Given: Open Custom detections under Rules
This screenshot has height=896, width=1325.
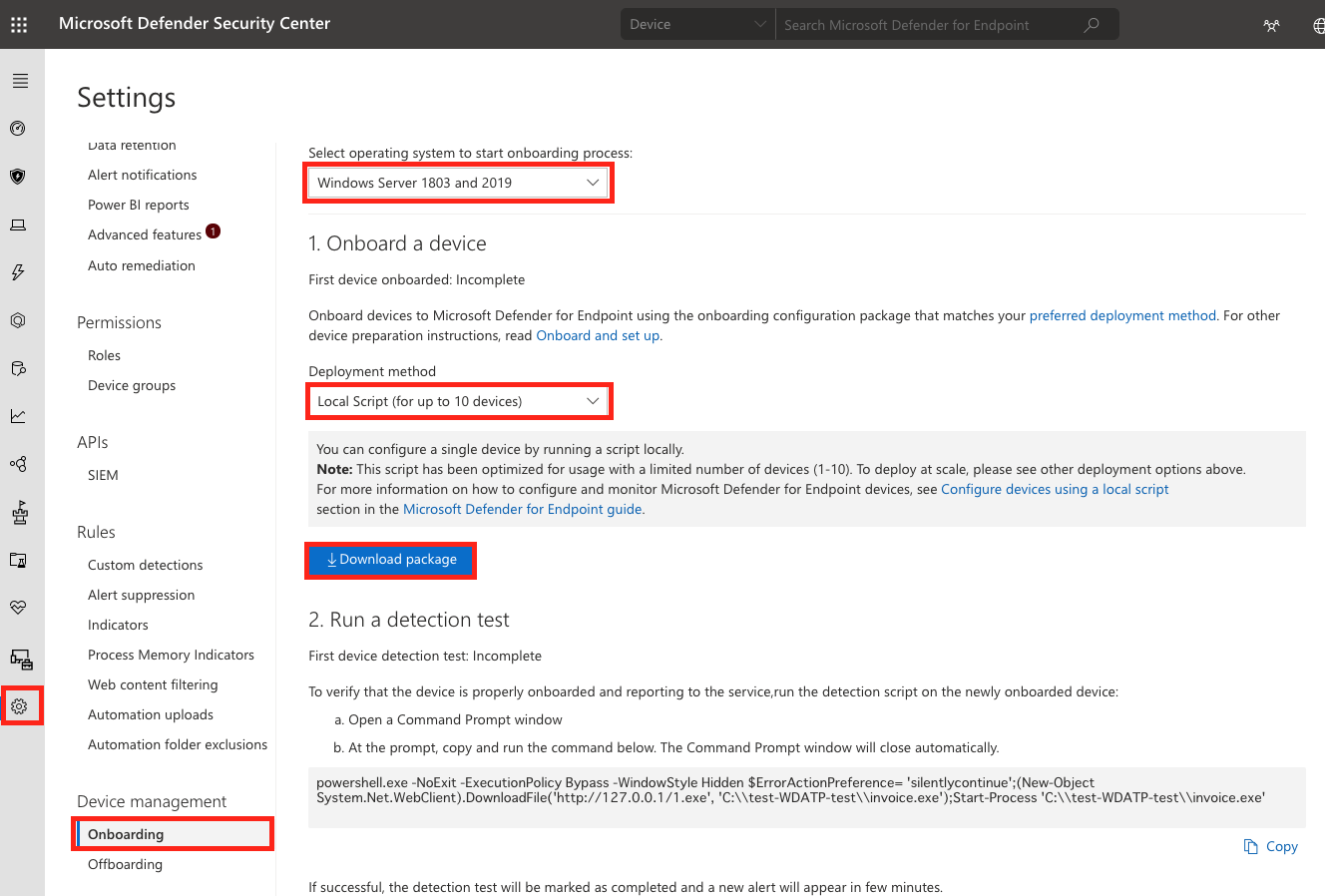Looking at the screenshot, I should pyautogui.click(x=145, y=565).
